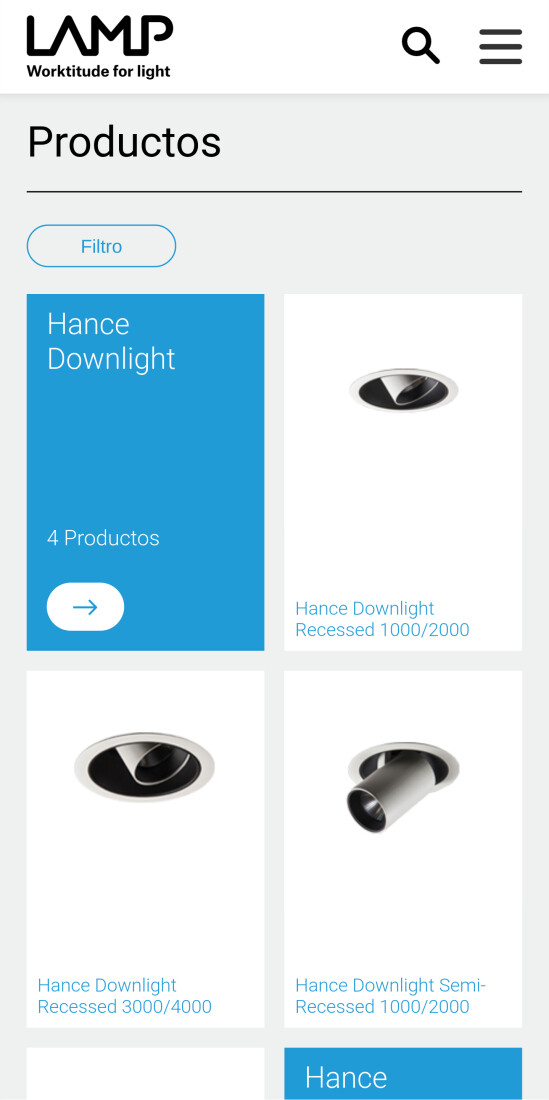Click the LAMP Worktitude for light logo
549x1100 pixels.
[x=100, y=46]
